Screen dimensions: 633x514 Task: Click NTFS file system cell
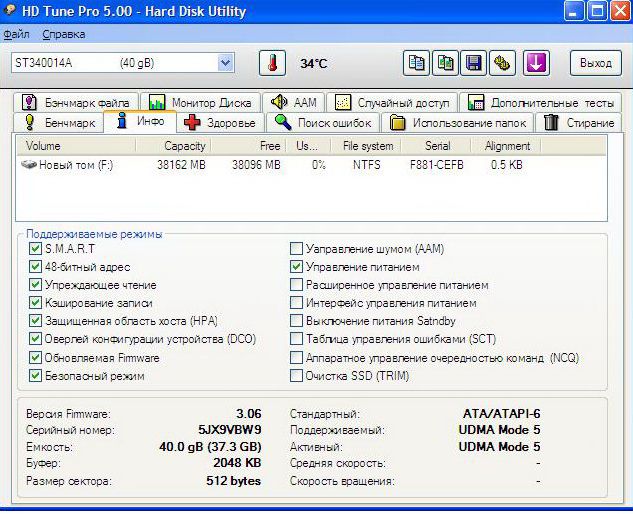(367, 165)
